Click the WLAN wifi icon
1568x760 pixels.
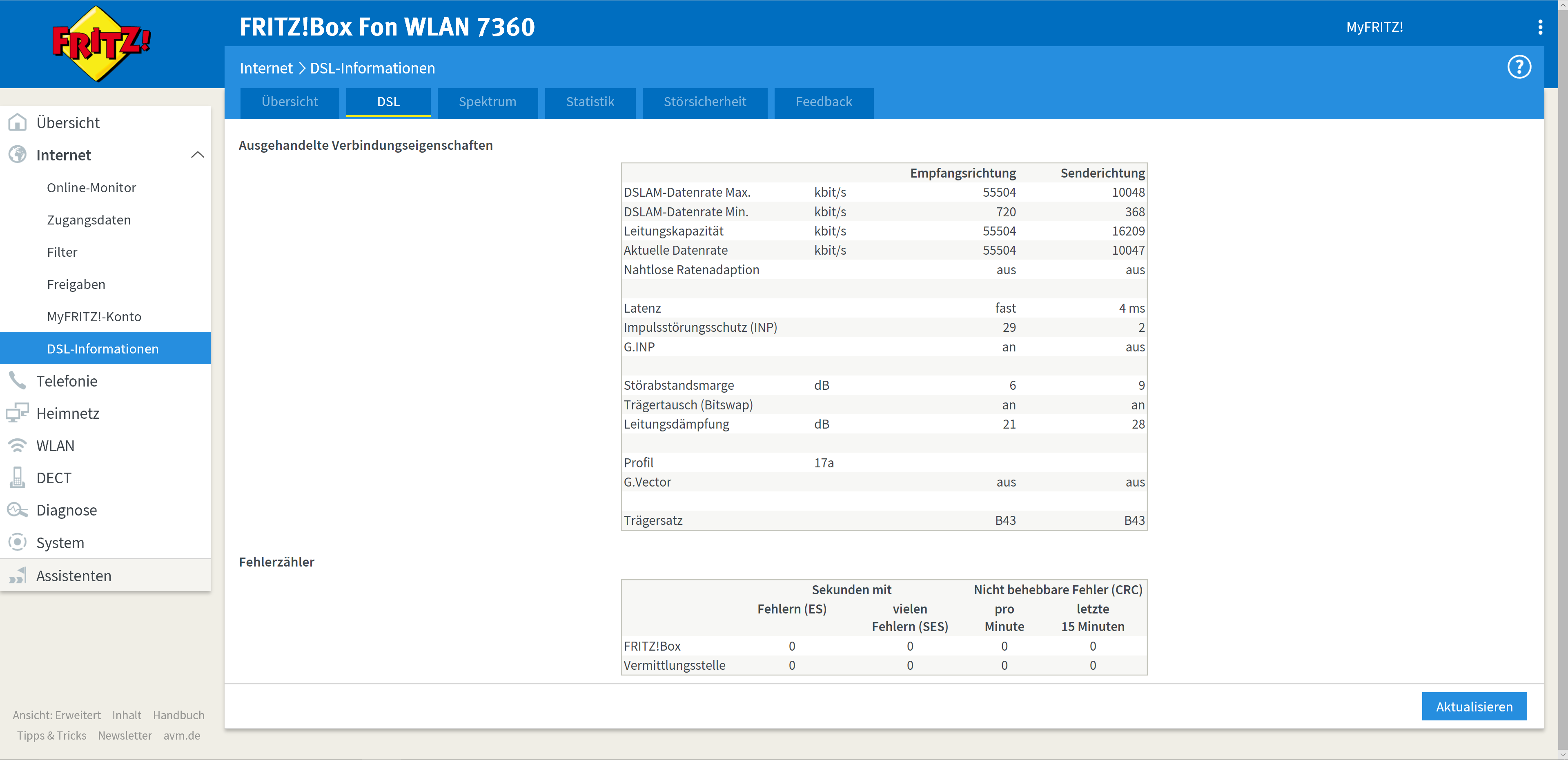point(18,445)
